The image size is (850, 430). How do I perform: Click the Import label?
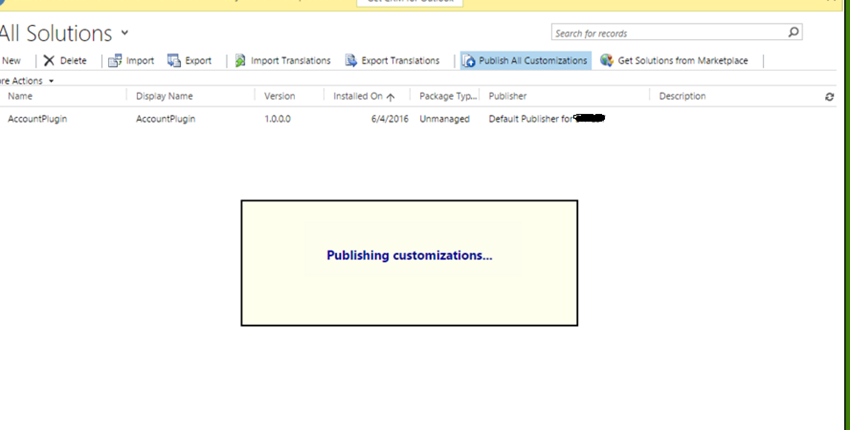tap(140, 61)
